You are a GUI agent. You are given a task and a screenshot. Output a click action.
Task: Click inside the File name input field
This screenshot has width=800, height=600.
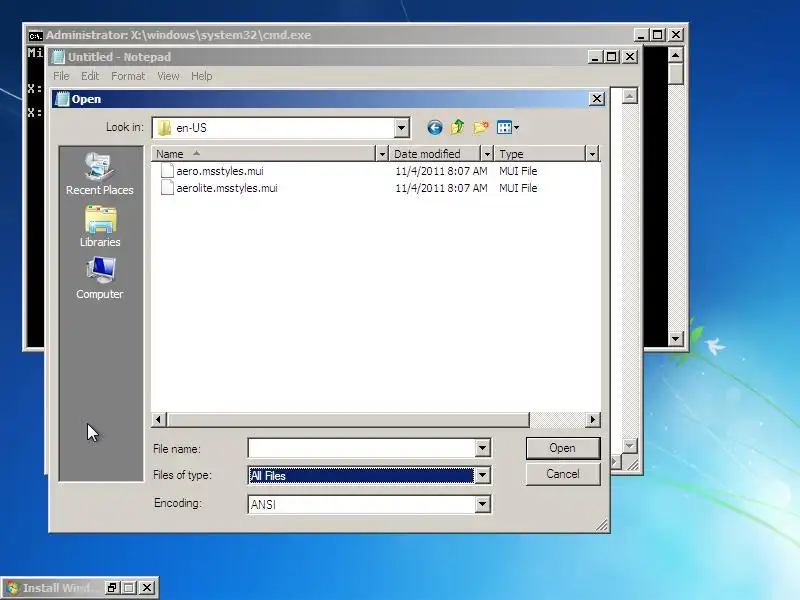(362, 448)
